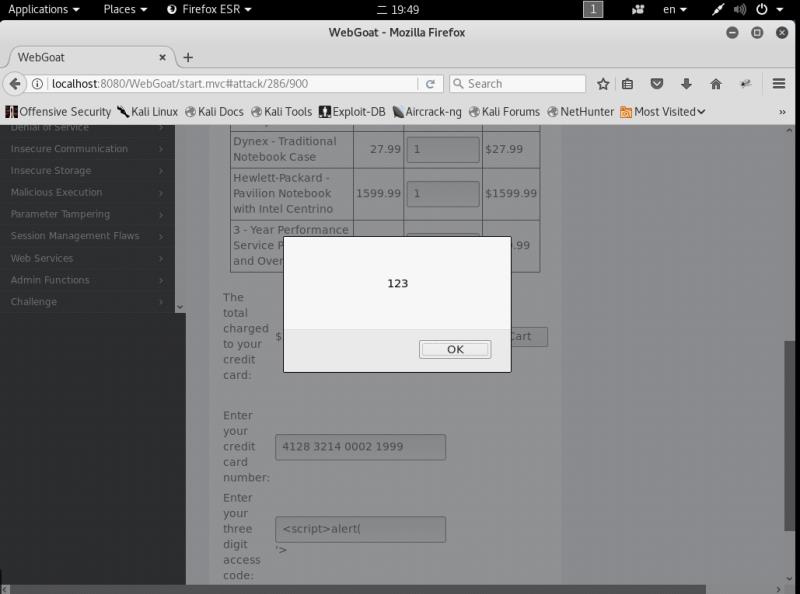Open site info icon in address bar
Image resolution: width=800 pixels, height=594 pixels.
(37, 84)
